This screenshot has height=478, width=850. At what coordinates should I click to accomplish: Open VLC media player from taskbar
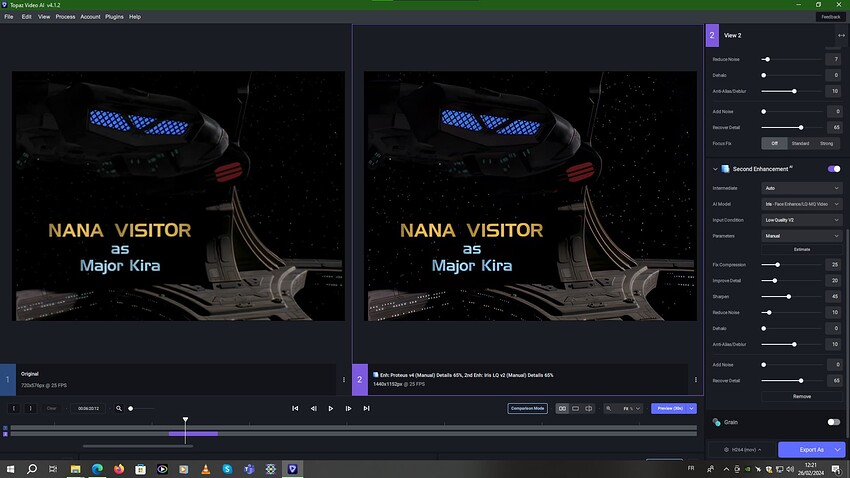[x=205, y=469]
